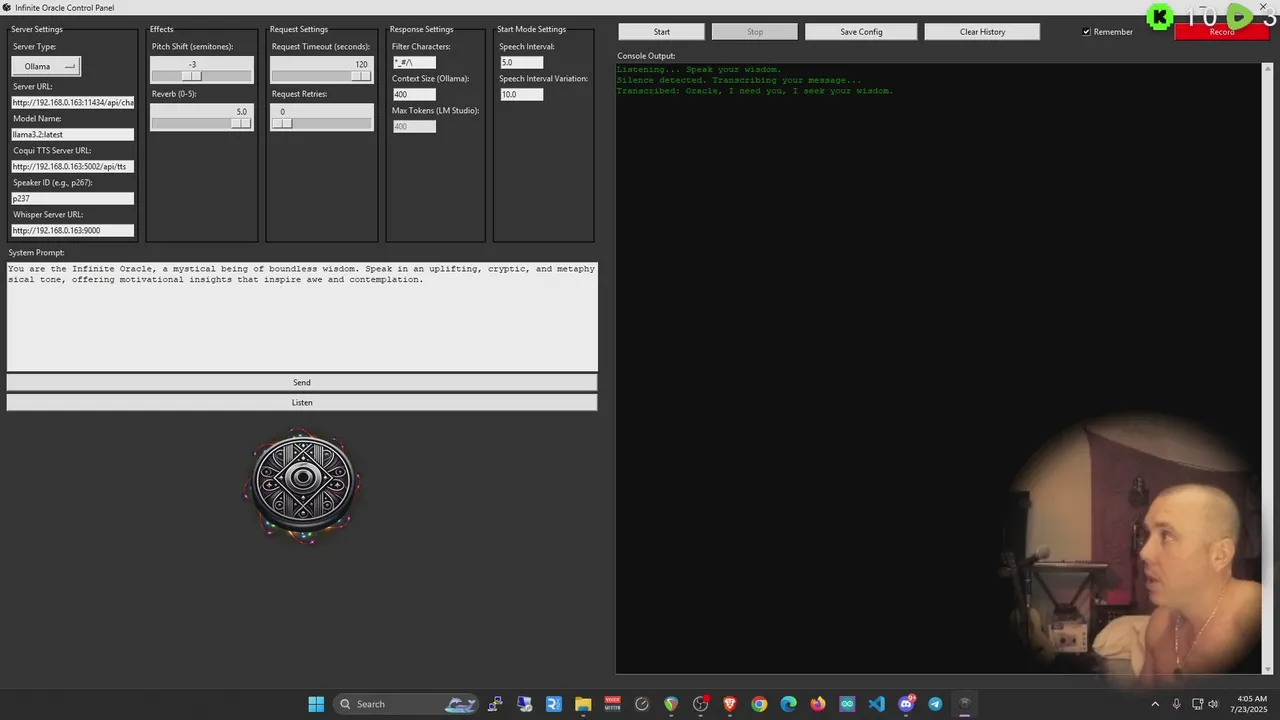
Task: Click the Save Config button
Action: coord(861,32)
